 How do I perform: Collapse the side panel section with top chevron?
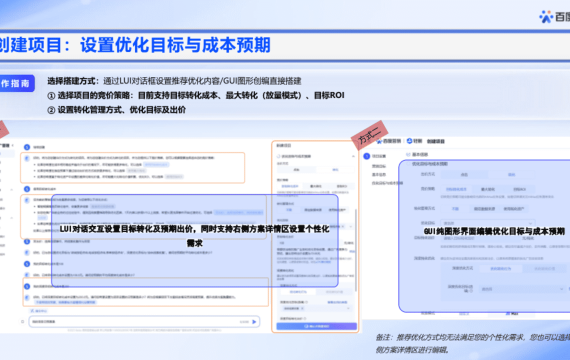pos(353,156)
